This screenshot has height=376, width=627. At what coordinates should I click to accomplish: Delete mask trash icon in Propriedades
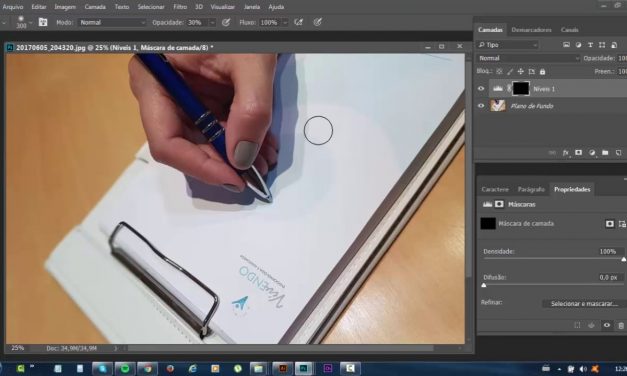[x=621, y=326]
